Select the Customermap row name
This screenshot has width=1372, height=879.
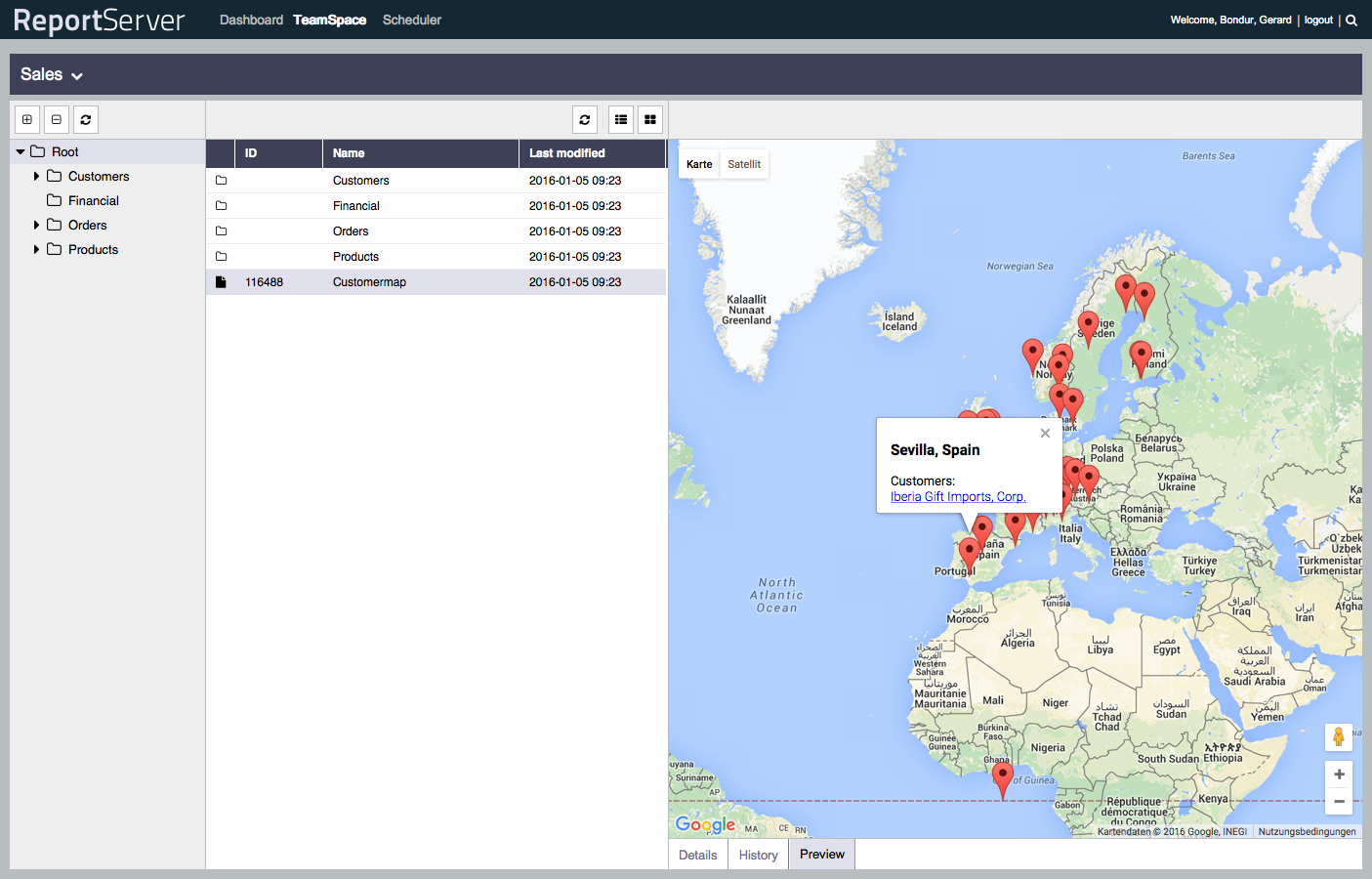click(x=369, y=282)
